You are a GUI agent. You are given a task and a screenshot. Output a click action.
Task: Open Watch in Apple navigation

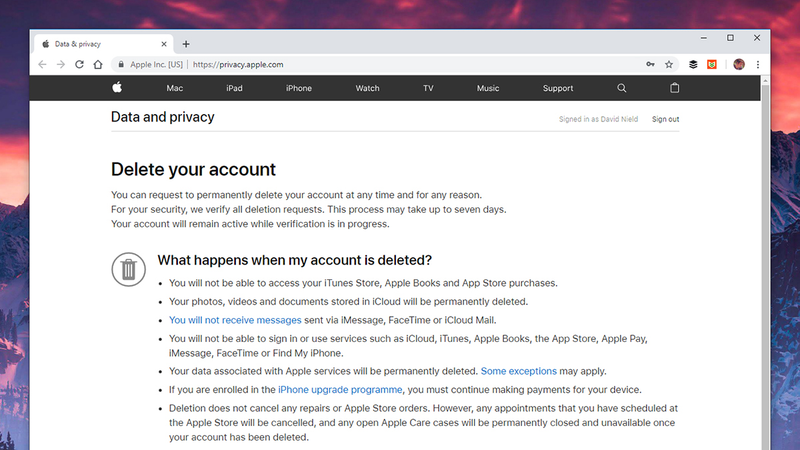coord(367,88)
